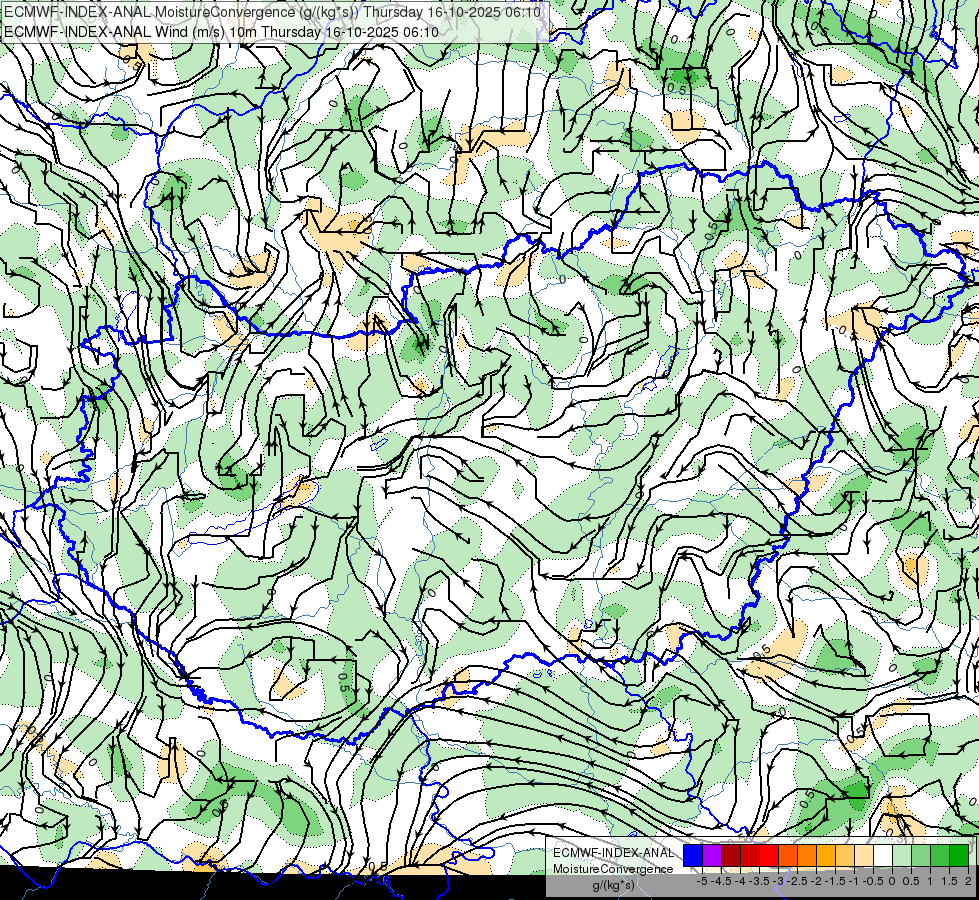Click the 2 tick label at legend end
This screenshot has height=900, width=979.
pos(968,881)
